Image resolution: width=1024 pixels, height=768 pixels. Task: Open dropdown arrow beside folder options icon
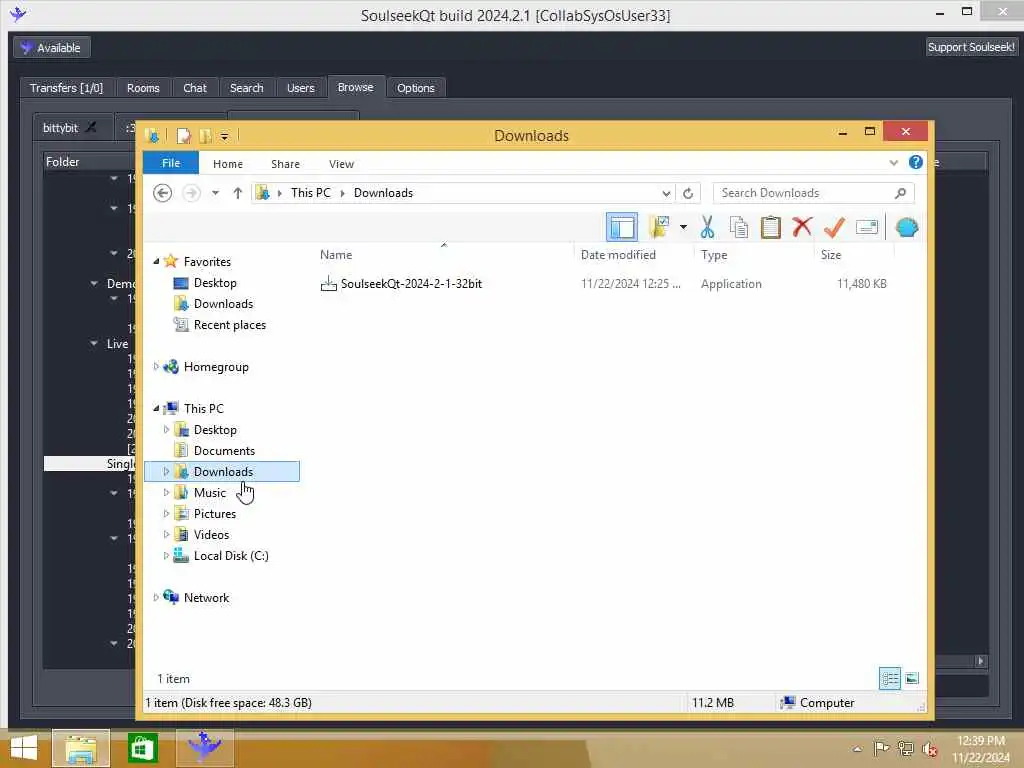point(683,227)
